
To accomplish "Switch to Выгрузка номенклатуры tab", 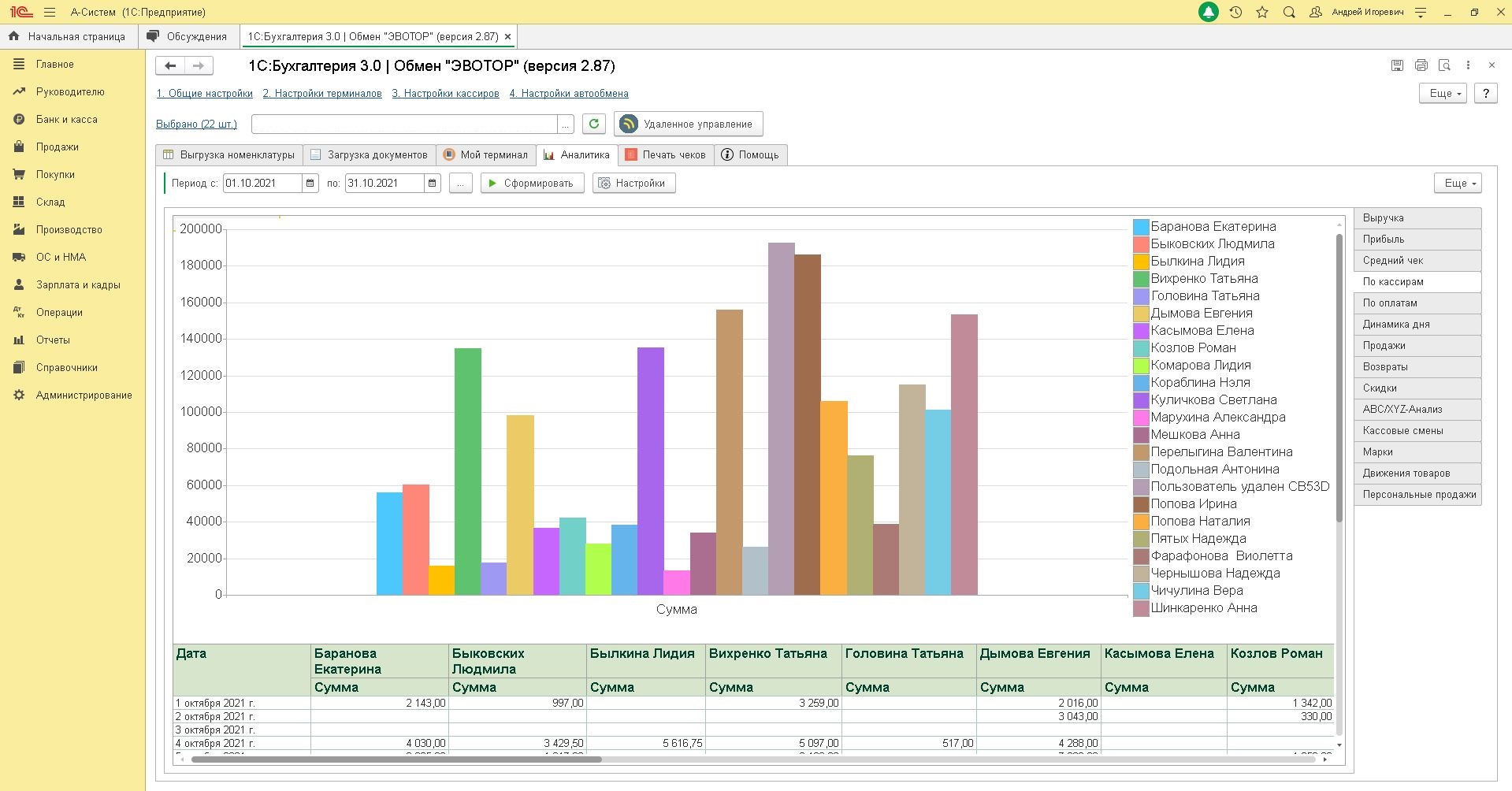I will pos(228,154).
